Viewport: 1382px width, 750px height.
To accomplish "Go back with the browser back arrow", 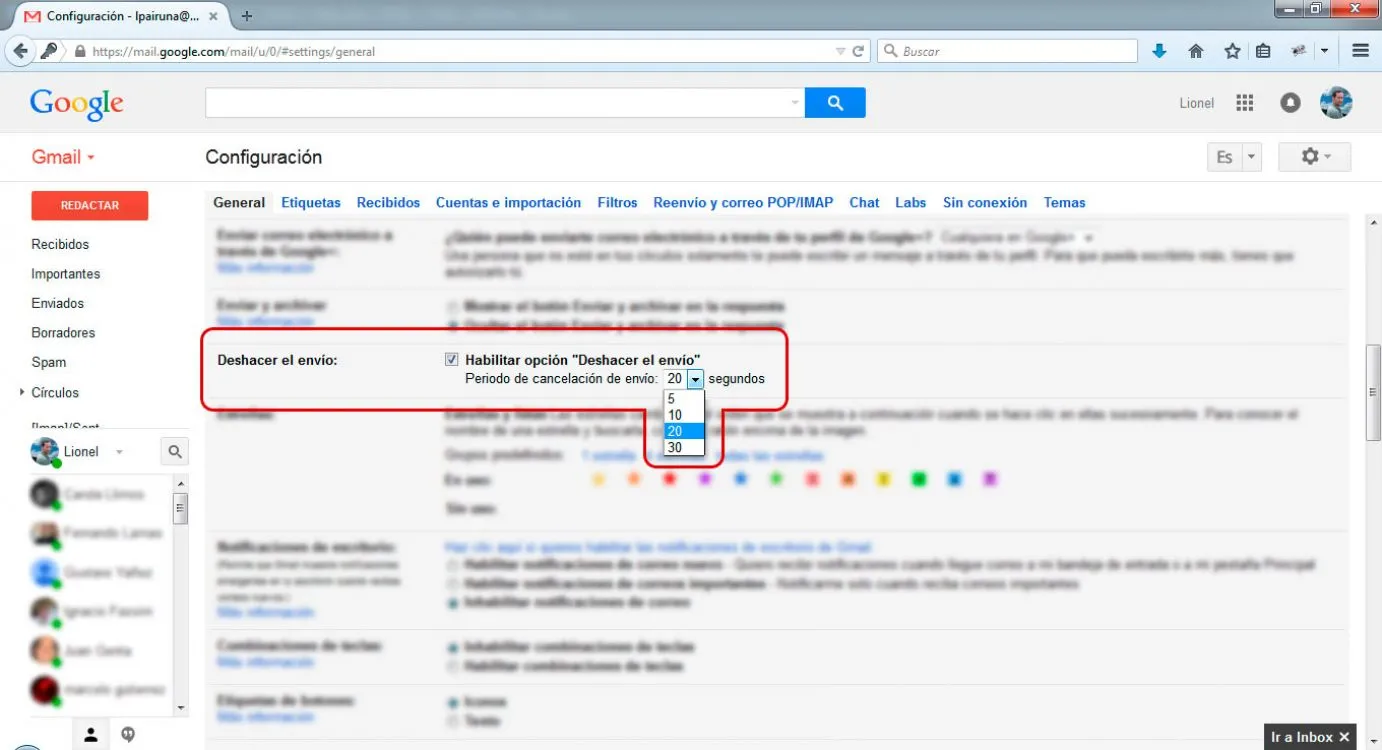I will coord(19,51).
